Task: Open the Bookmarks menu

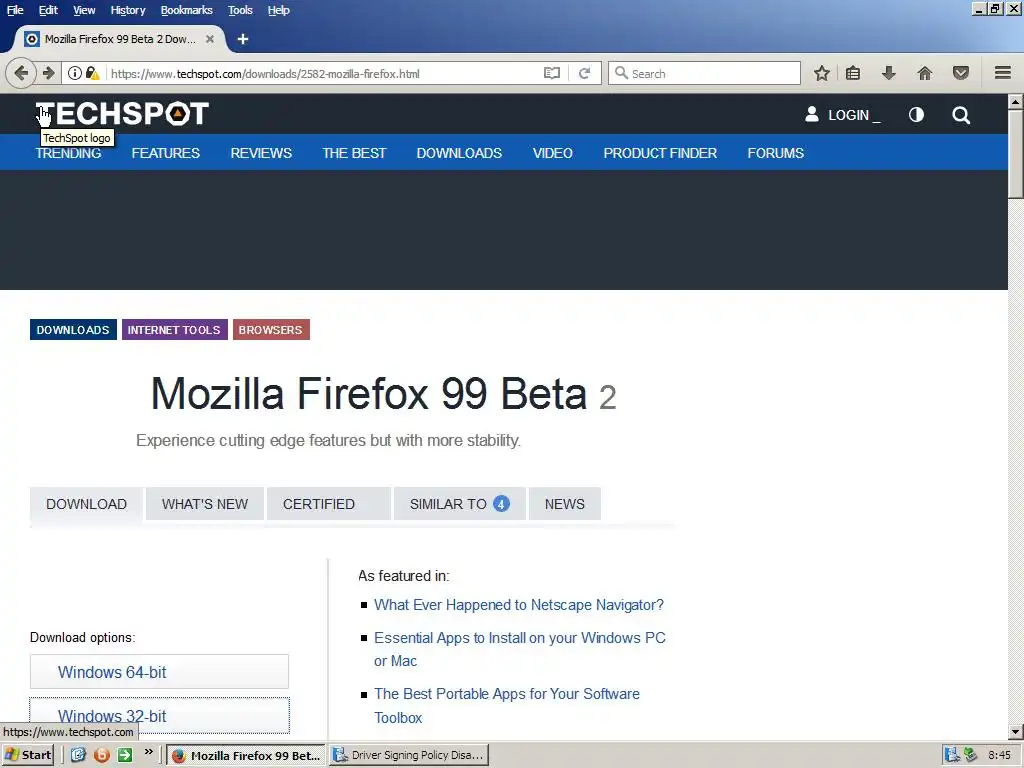Action: click(186, 10)
